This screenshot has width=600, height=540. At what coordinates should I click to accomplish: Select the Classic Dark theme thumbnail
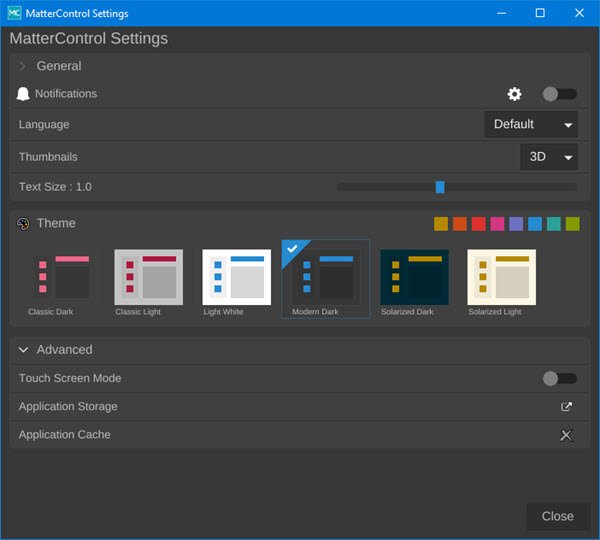pyautogui.click(x=62, y=277)
